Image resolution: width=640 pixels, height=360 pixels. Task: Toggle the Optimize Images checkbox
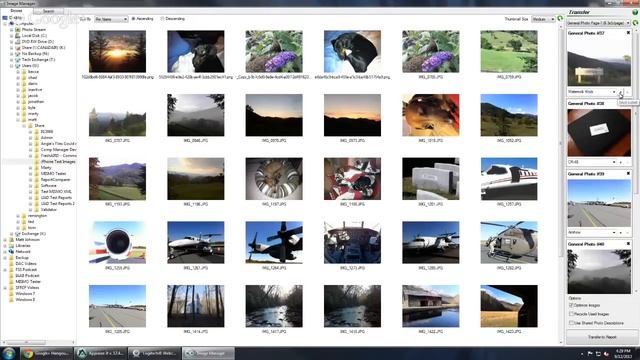[x=571, y=305]
